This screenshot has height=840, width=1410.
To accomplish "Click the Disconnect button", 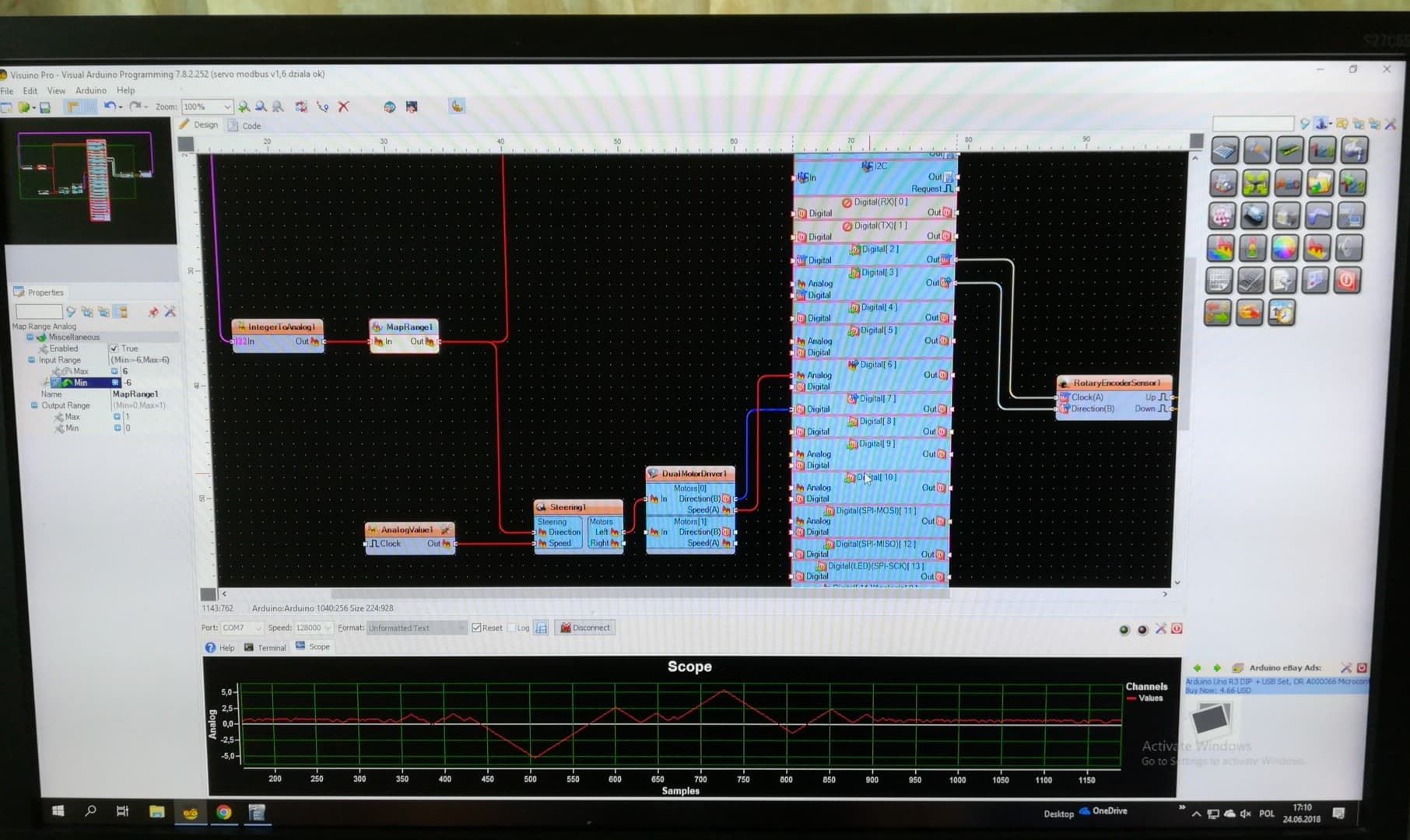I will pyautogui.click(x=584, y=628).
